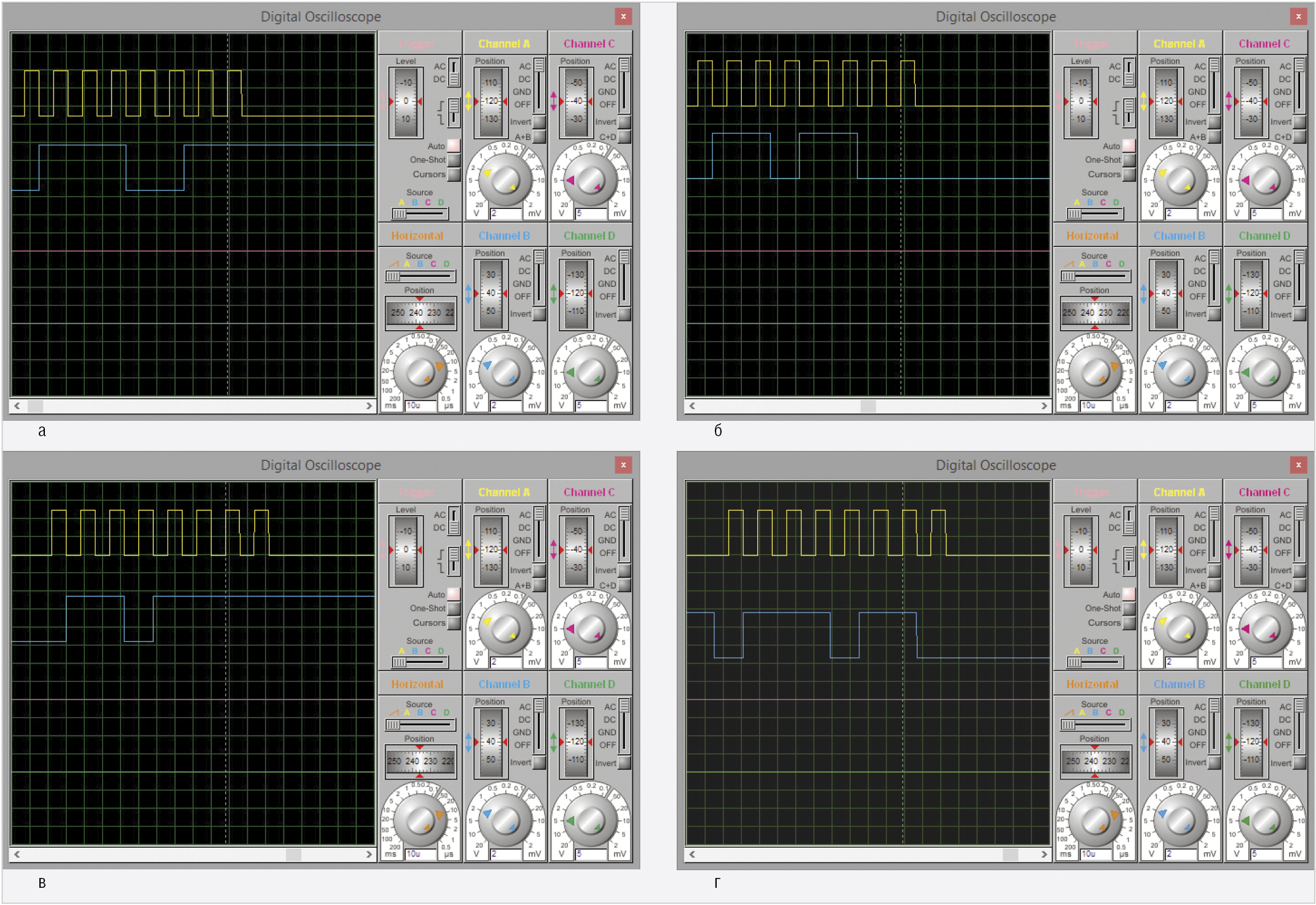Click Horizontal Source slider in oscilloscope б

1095,276
